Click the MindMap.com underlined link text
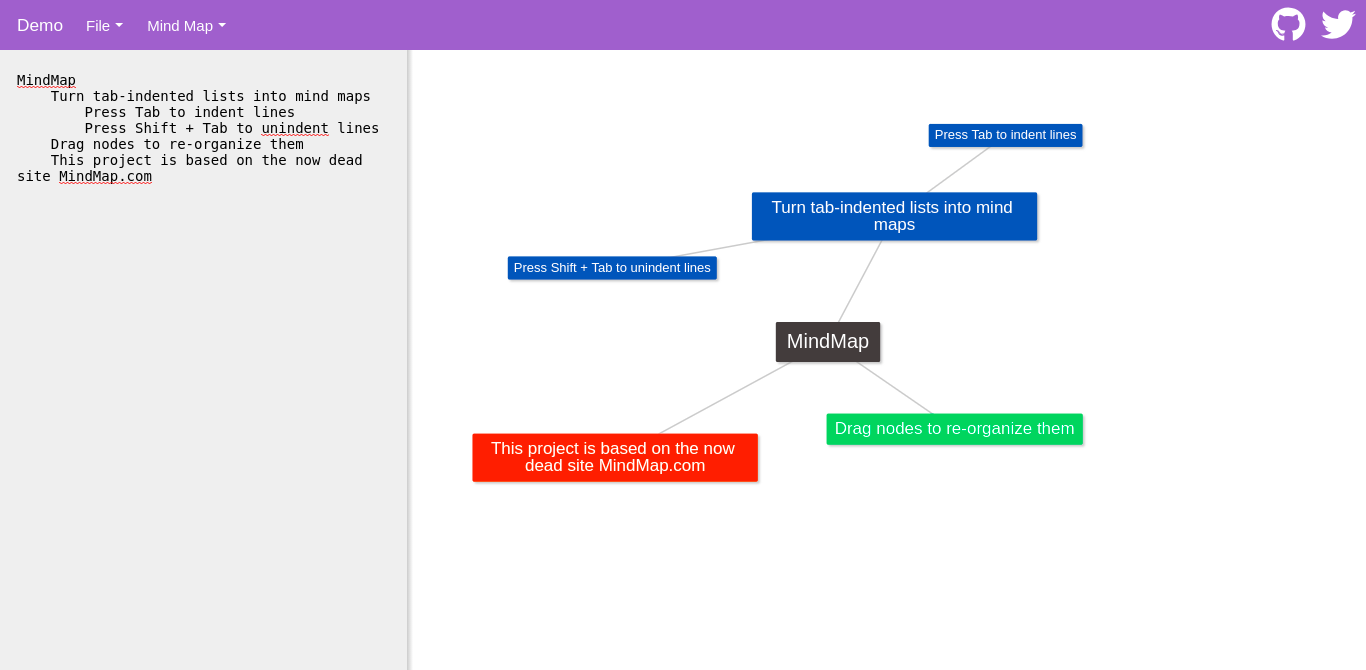Viewport: 1366px width, 670px height. pos(105,176)
